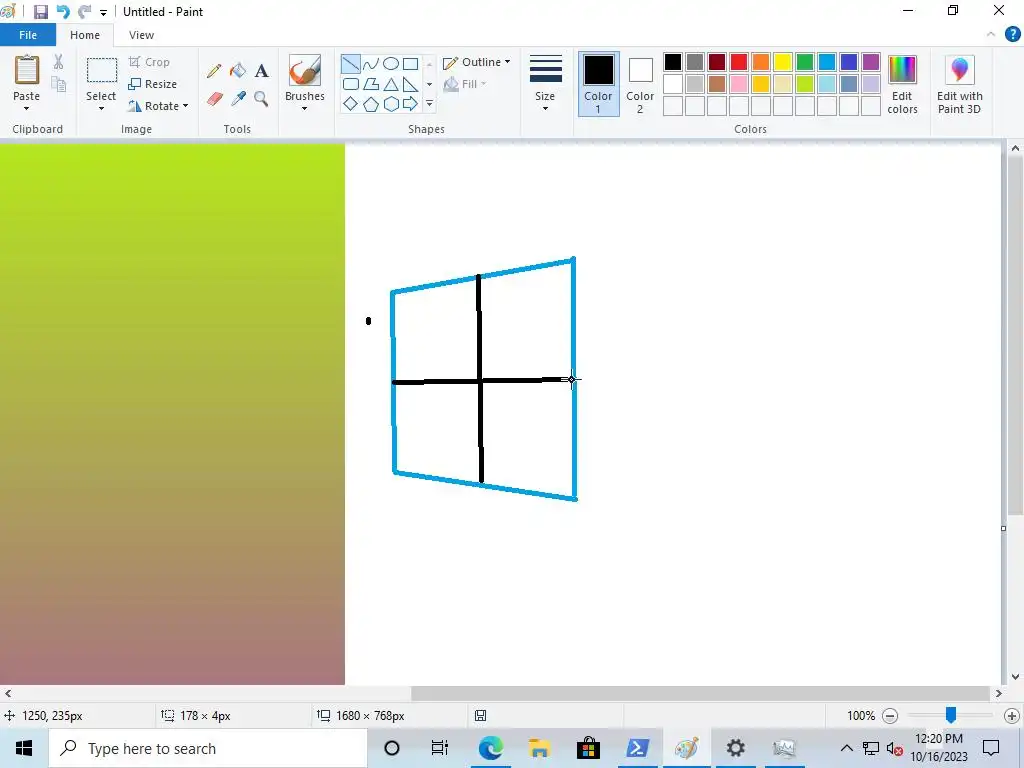
Task: Open the Outline dropdown
Action: 477,62
